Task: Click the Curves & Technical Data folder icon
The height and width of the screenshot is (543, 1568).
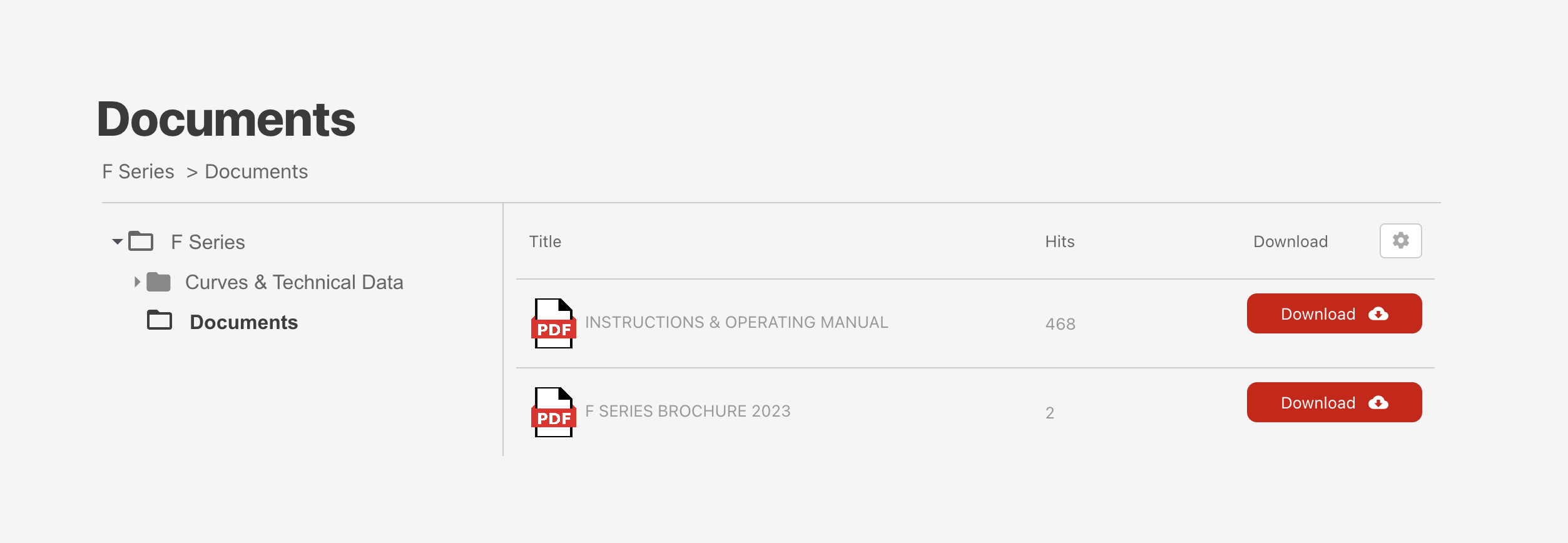Action: (x=158, y=282)
